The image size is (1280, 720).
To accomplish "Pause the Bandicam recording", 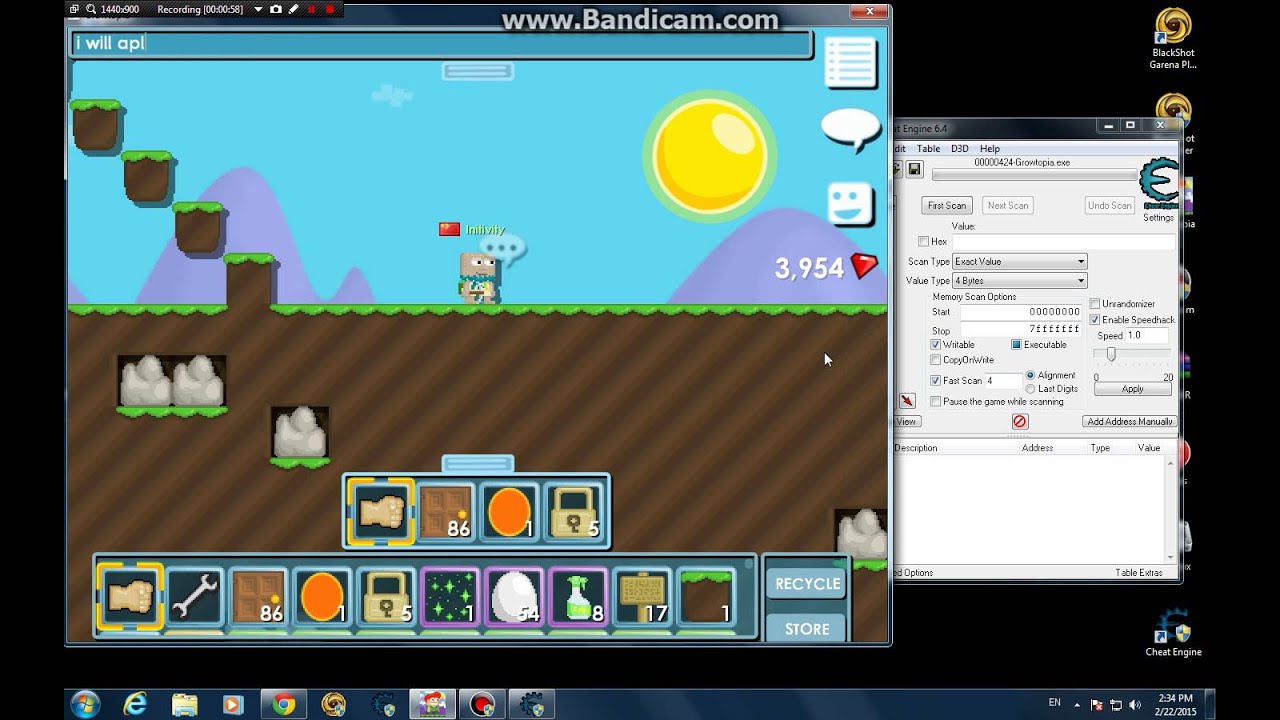I will coord(312,9).
